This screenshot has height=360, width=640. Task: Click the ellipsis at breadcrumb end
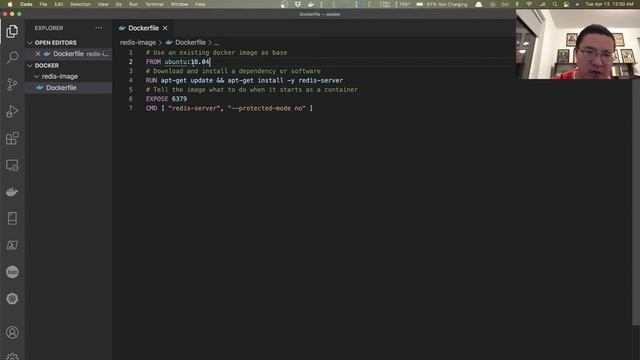(217, 42)
